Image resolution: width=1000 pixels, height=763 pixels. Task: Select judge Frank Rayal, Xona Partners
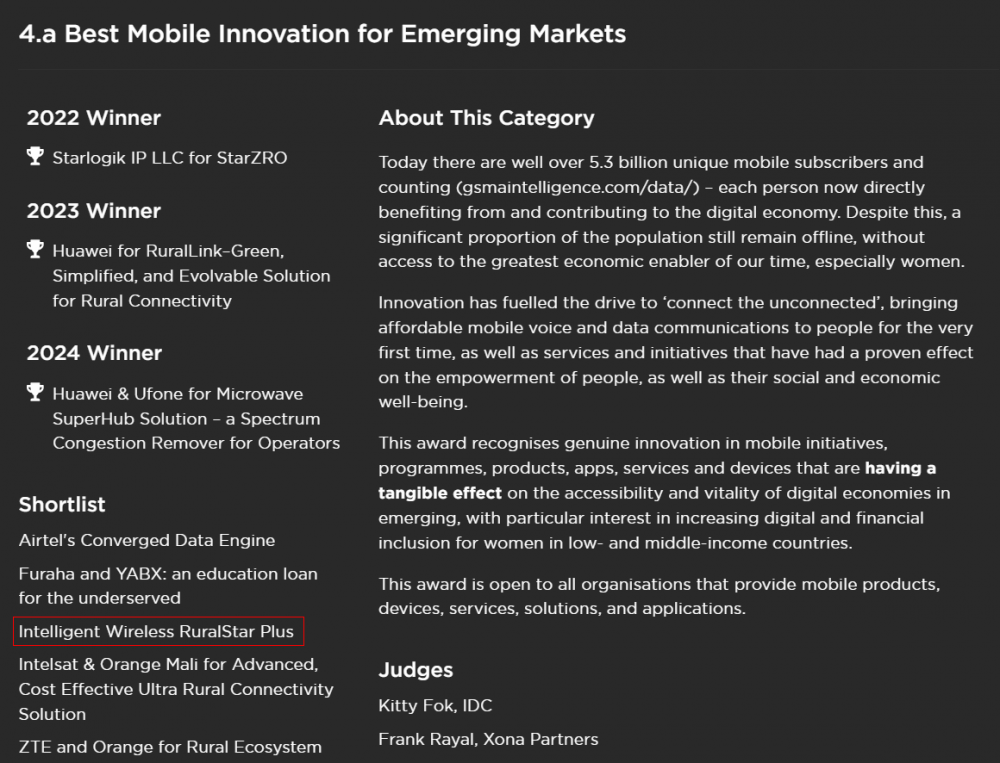488,739
